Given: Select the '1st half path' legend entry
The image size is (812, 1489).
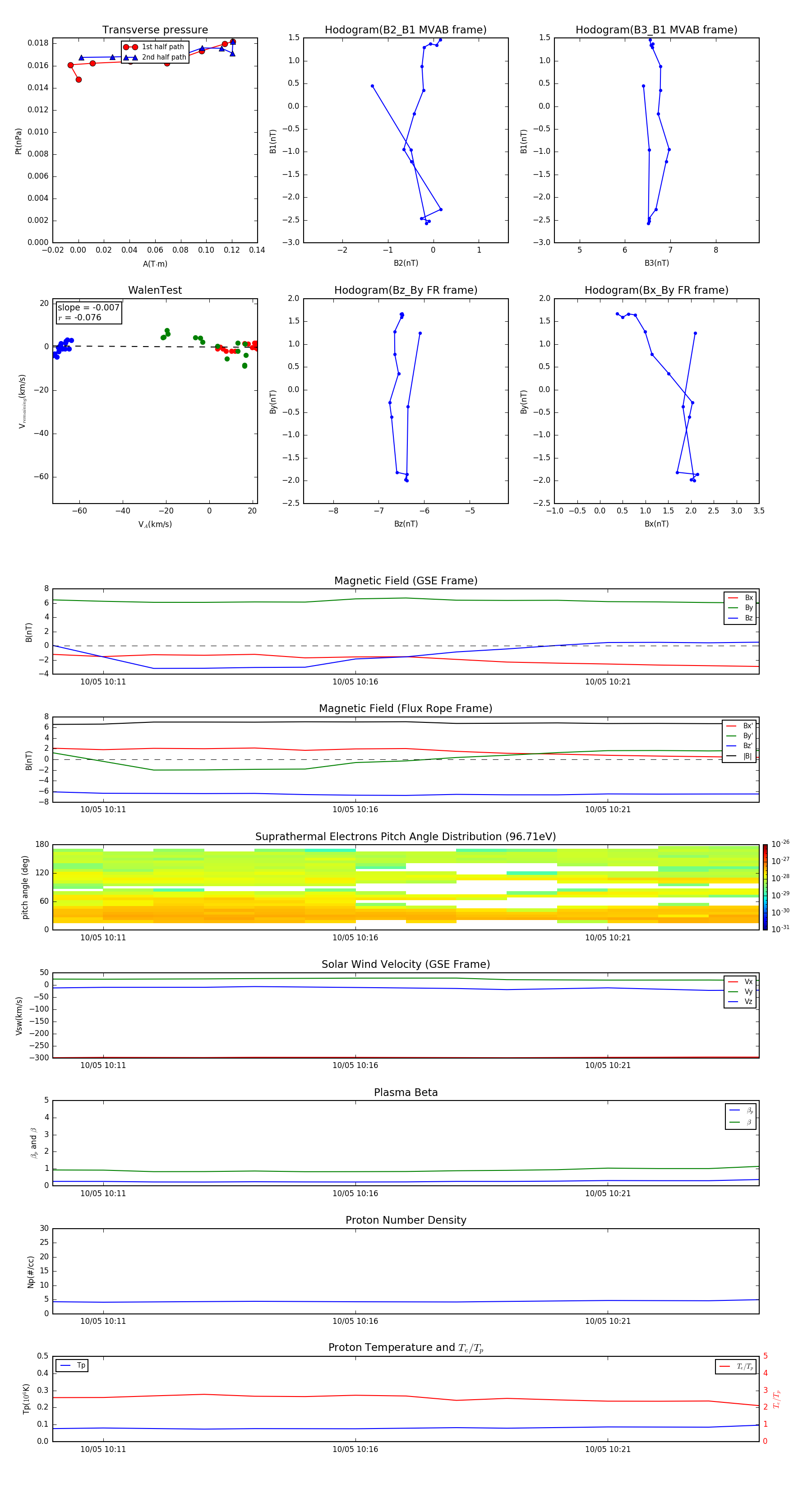Looking at the screenshot, I should [154, 47].
